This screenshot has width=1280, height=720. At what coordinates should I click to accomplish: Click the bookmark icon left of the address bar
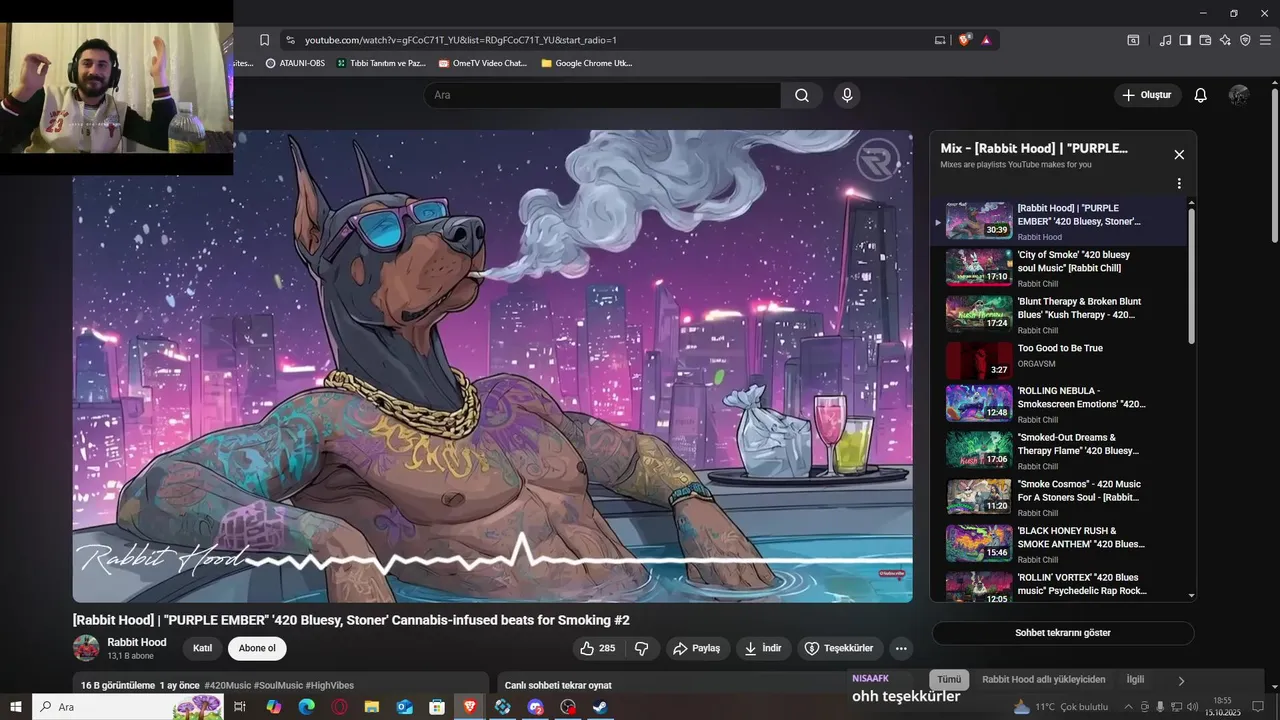[264, 40]
